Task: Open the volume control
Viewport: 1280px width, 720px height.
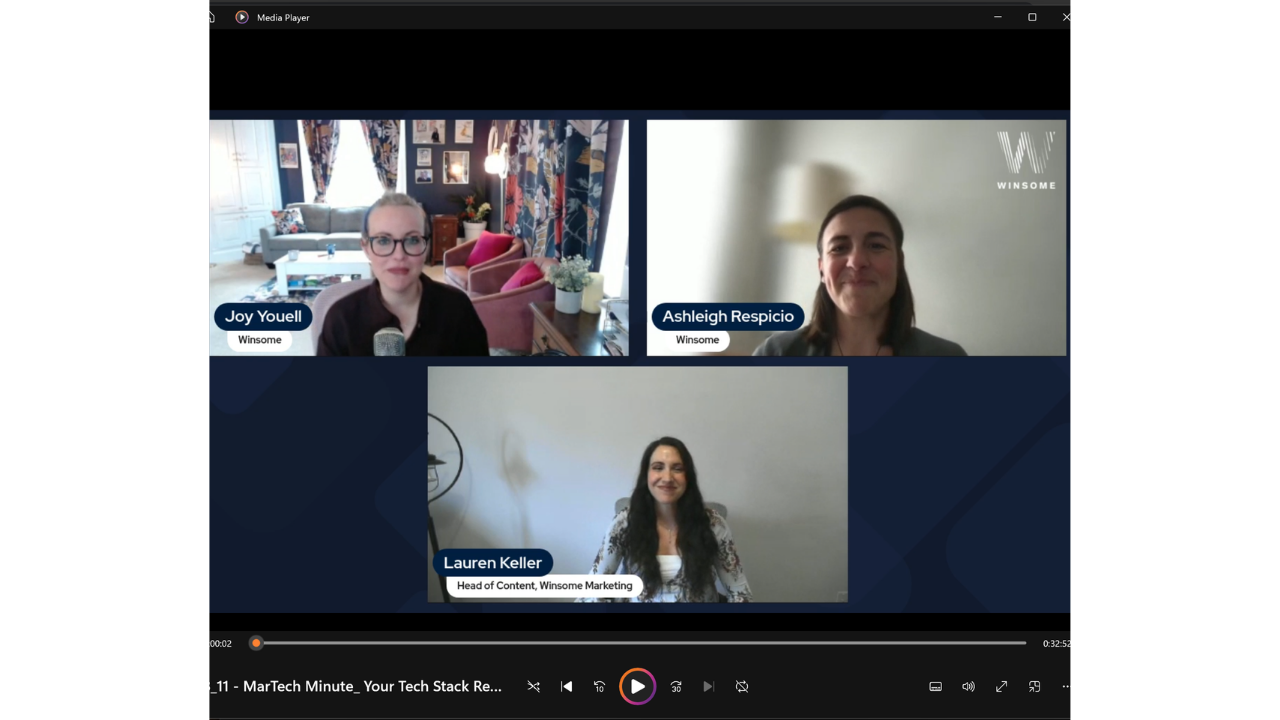Action: point(968,687)
